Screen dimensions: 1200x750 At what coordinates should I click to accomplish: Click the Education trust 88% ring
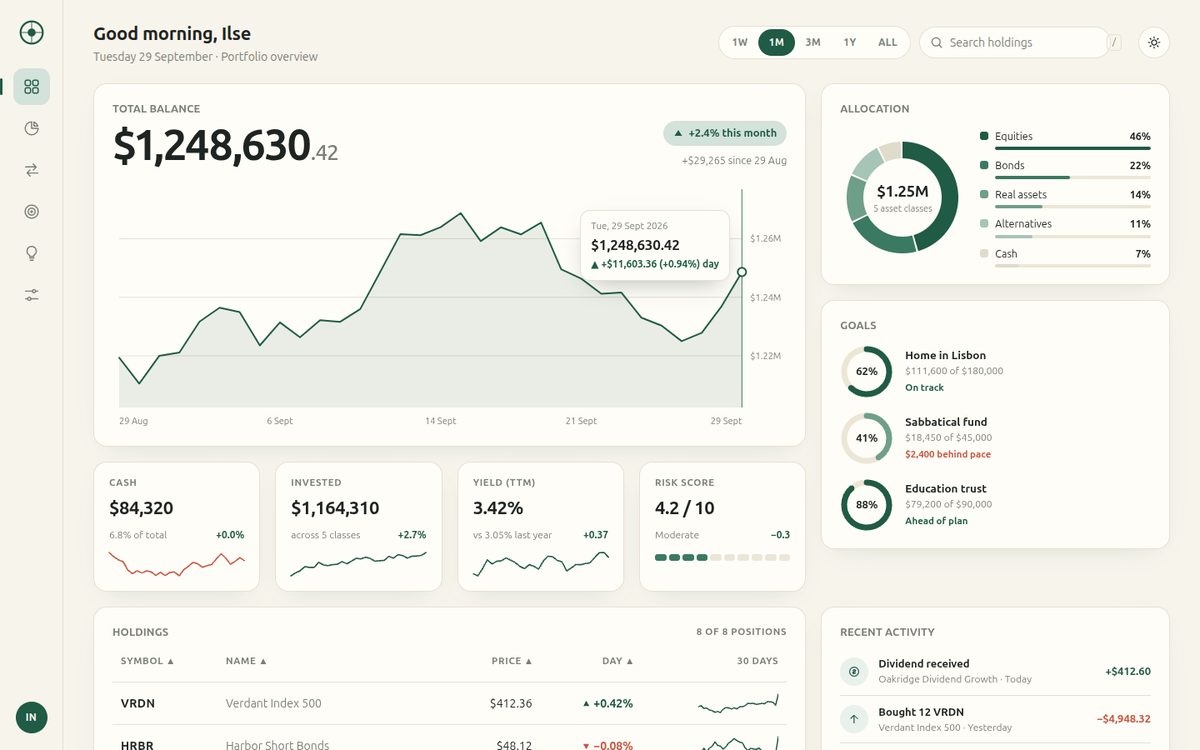coord(866,505)
